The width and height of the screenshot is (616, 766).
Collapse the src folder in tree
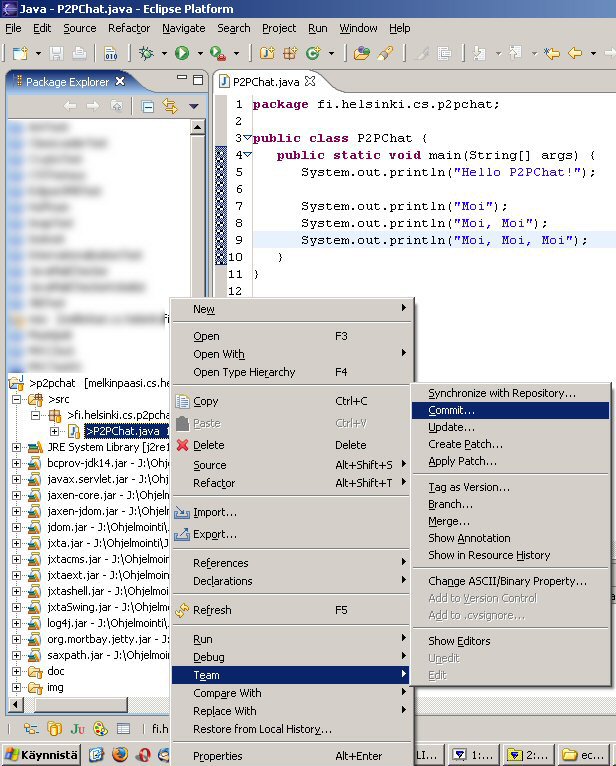pos(17,399)
